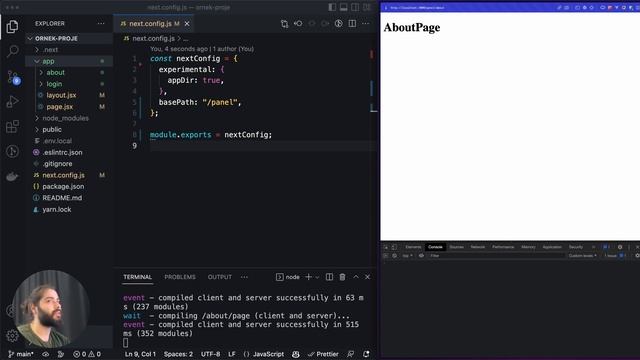The width and height of the screenshot is (640, 360).
Task: Change file encoding via UTF-8
Action: pos(211,354)
